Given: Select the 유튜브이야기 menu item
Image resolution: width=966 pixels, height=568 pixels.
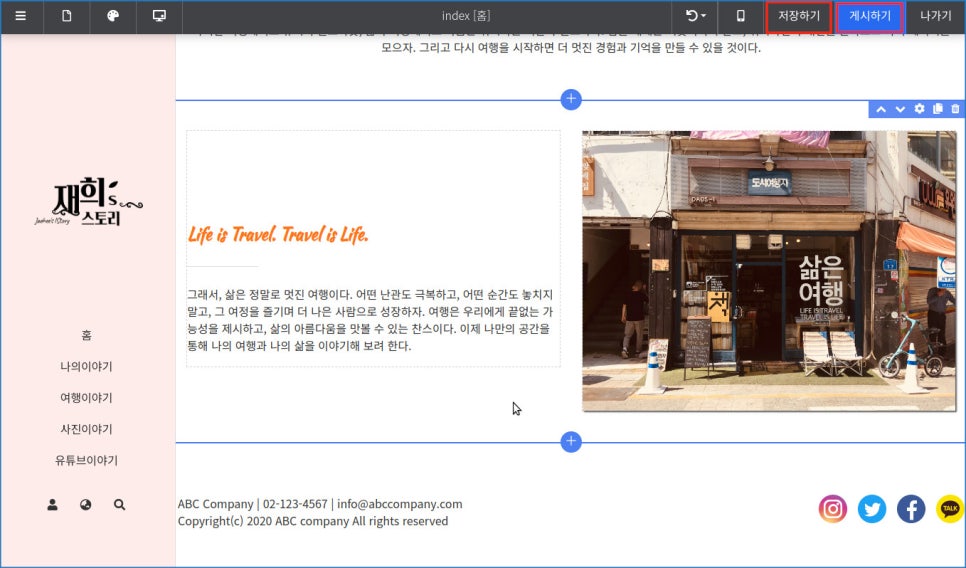Looking at the screenshot, I should [86, 461].
